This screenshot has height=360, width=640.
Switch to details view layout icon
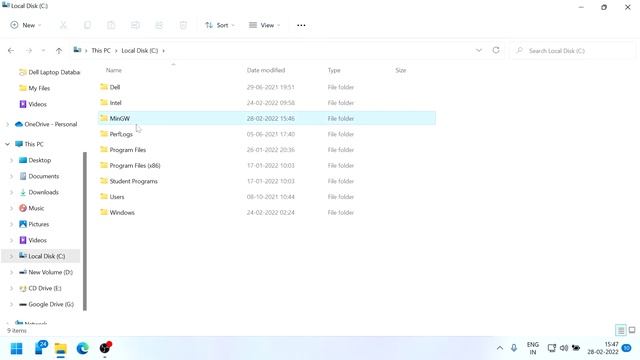(620, 330)
